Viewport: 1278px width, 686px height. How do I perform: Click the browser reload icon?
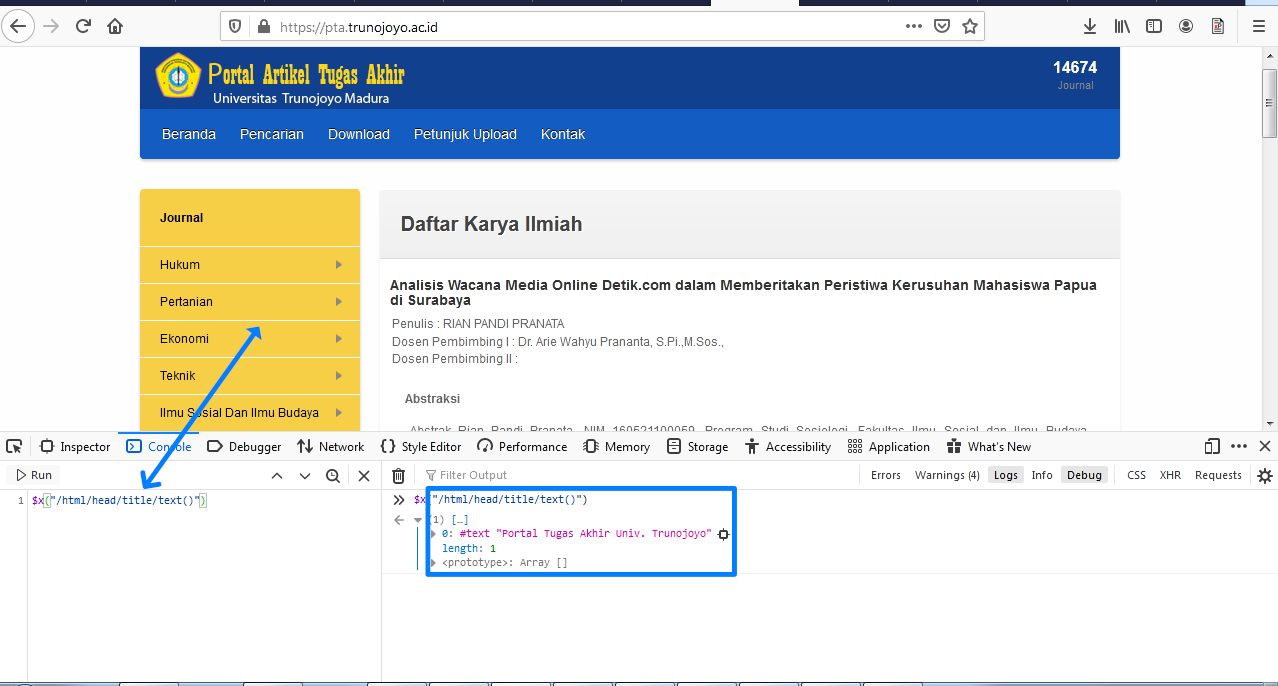pos(83,26)
